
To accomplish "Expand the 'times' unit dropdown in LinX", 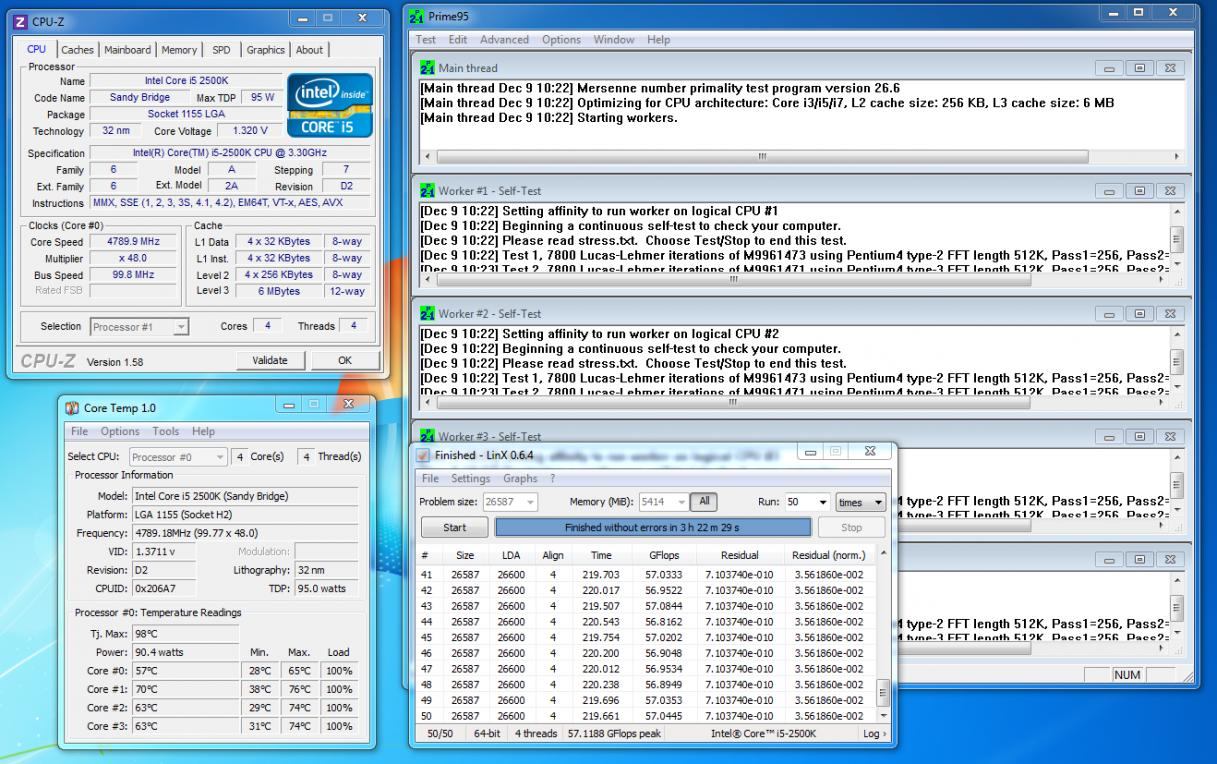I will [861, 502].
